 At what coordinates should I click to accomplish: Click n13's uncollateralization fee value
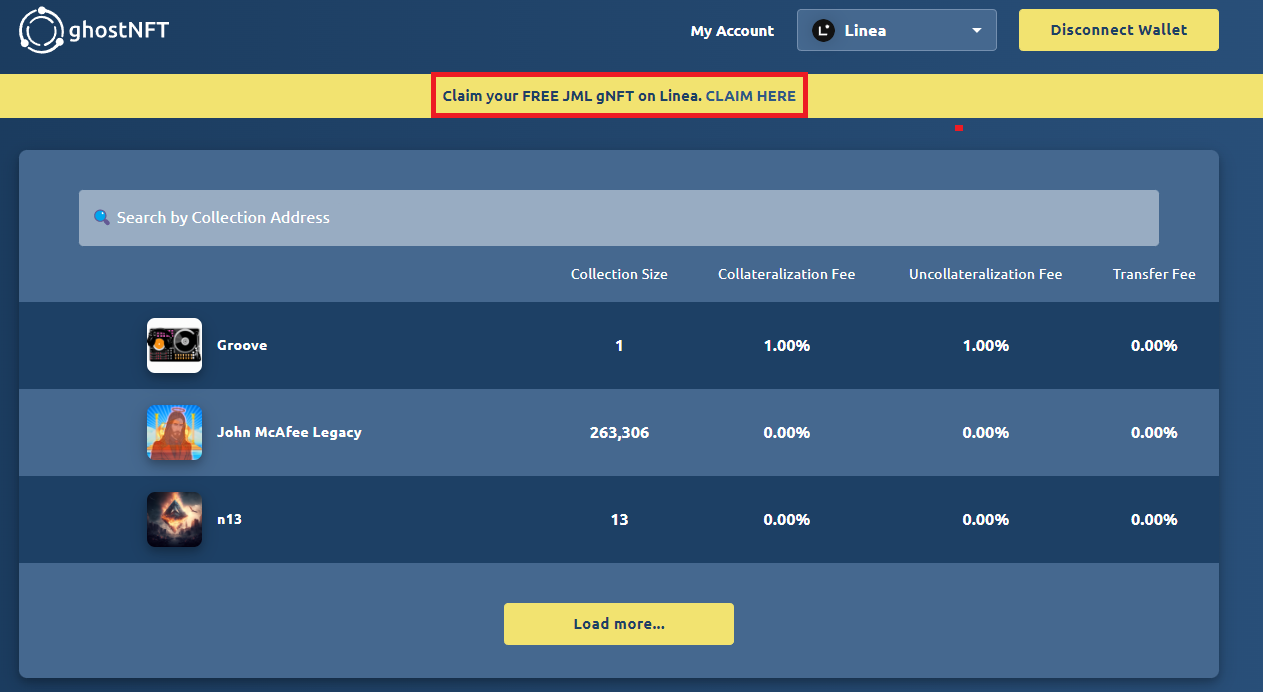tap(986, 520)
